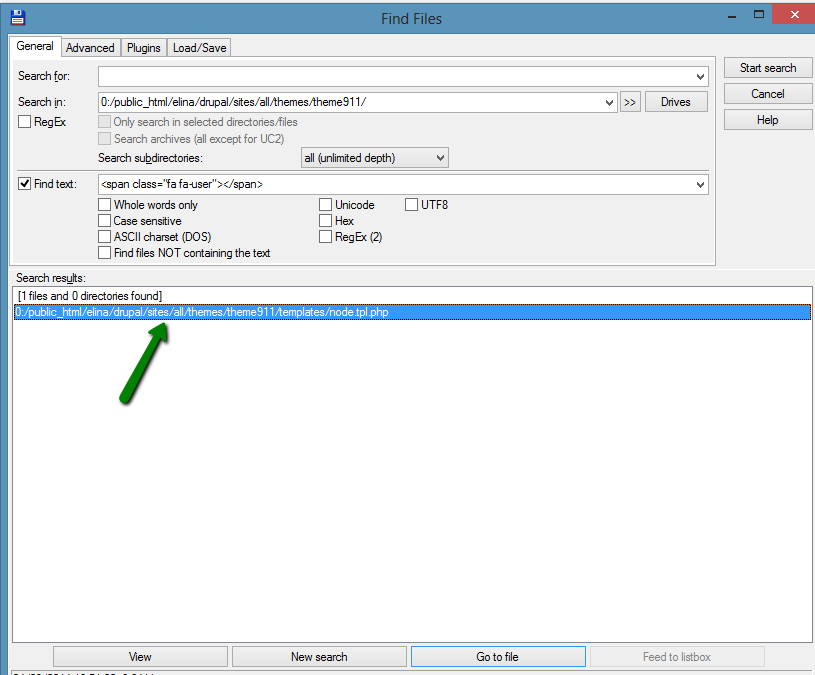Switch to the Advanced tab
This screenshot has height=675, width=815.
click(x=90, y=47)
